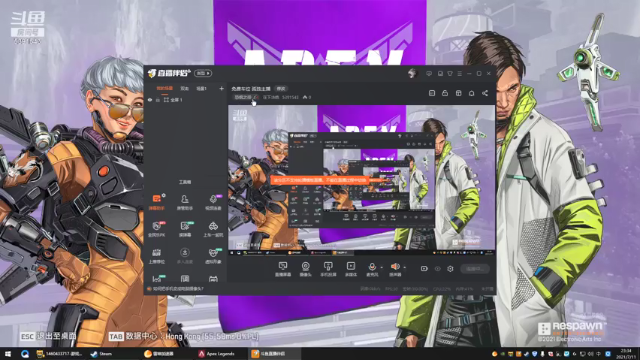
Task: Select the first scene tab (orange)
Action: point(164,89)
